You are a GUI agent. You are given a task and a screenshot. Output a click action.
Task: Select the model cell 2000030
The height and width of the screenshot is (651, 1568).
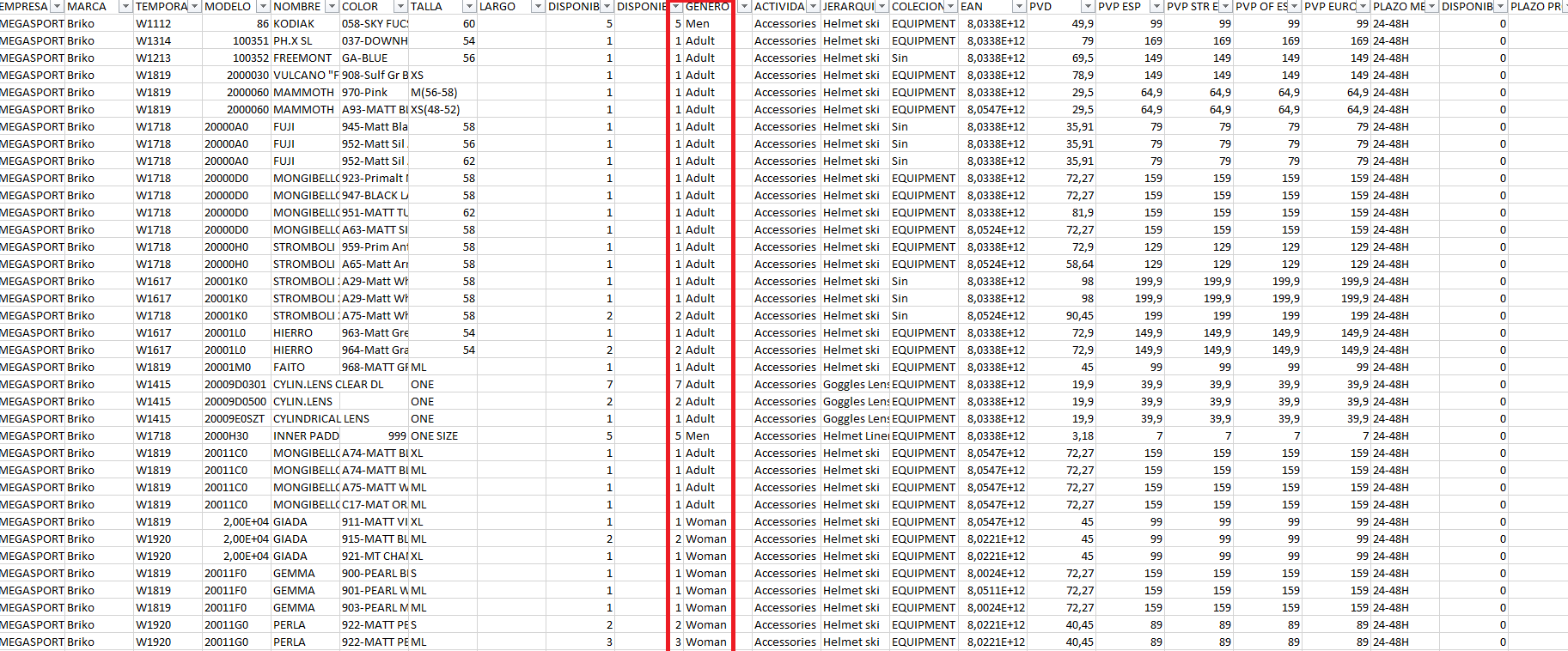click(x=236, y=76)
